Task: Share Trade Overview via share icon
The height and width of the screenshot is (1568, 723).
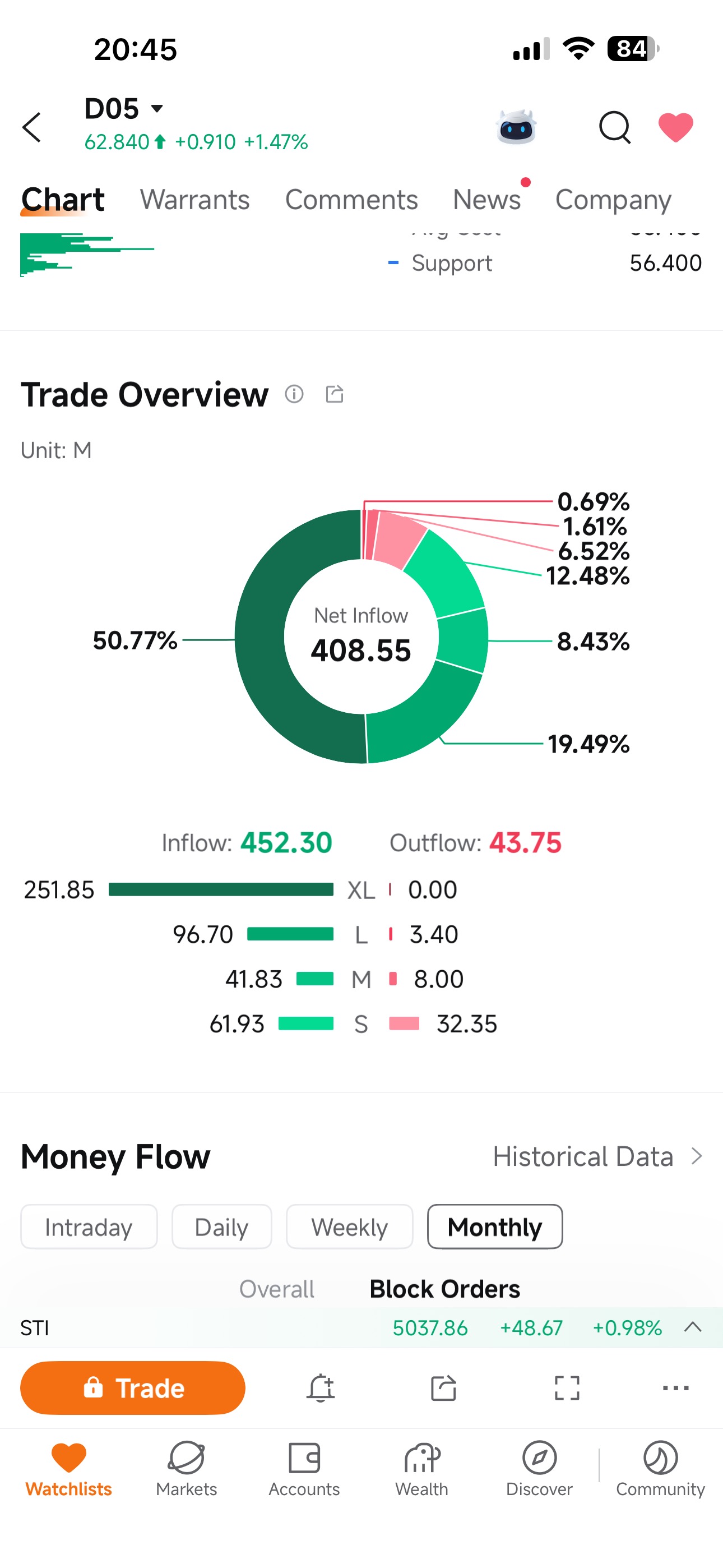Action: [x=335, y=394]
